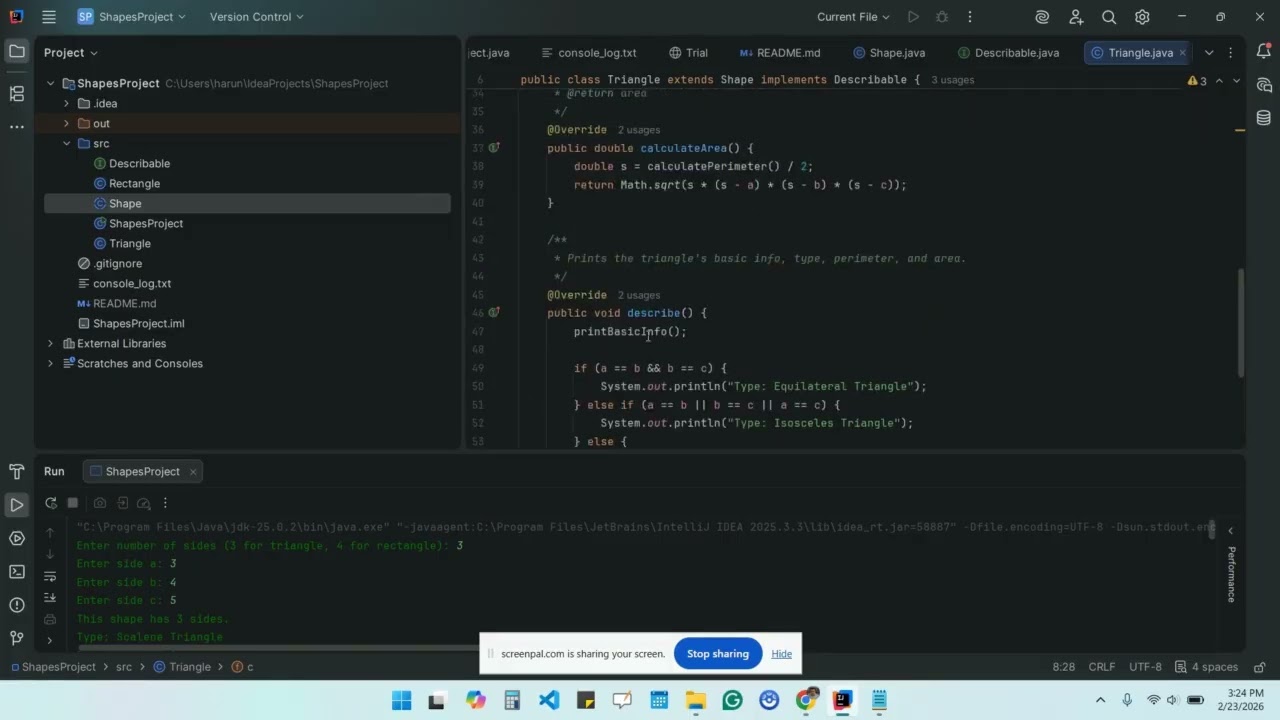This screenshot has height=720, width=1280.
Task: Switch to the Trial tab
Action: click(689, 52)
